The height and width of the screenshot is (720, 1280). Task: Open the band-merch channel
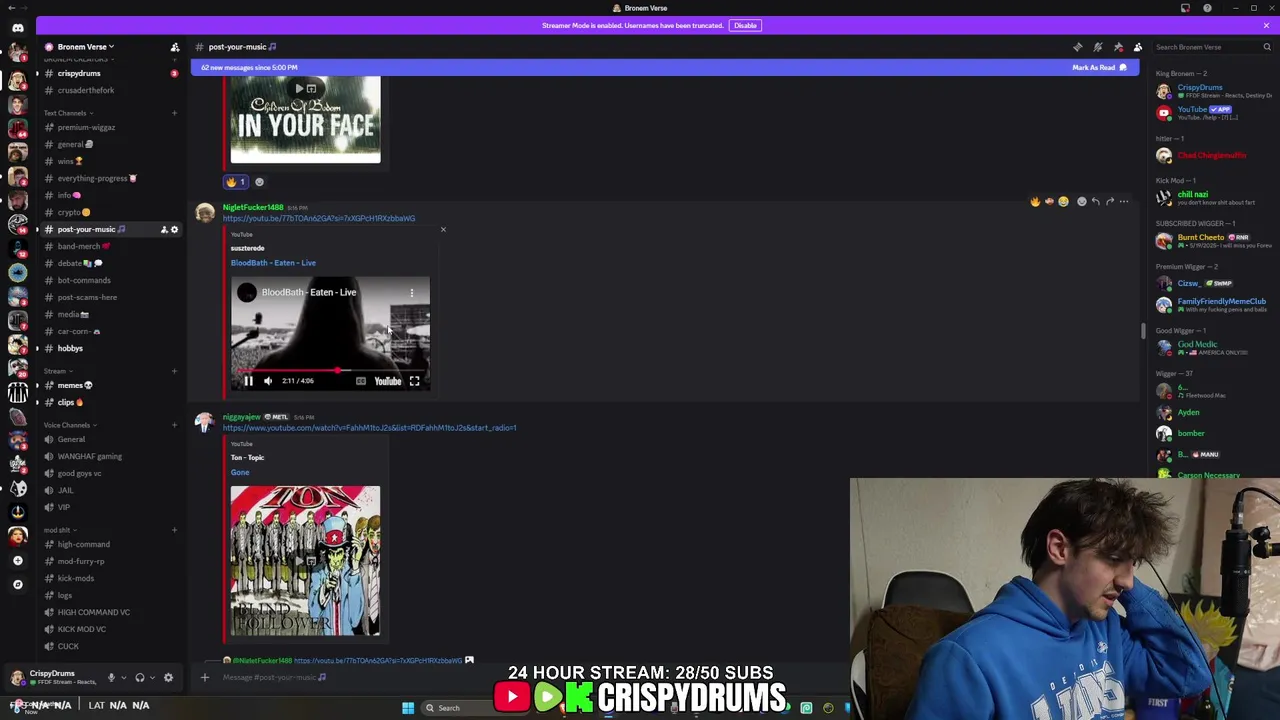click(x=107, y=247)
